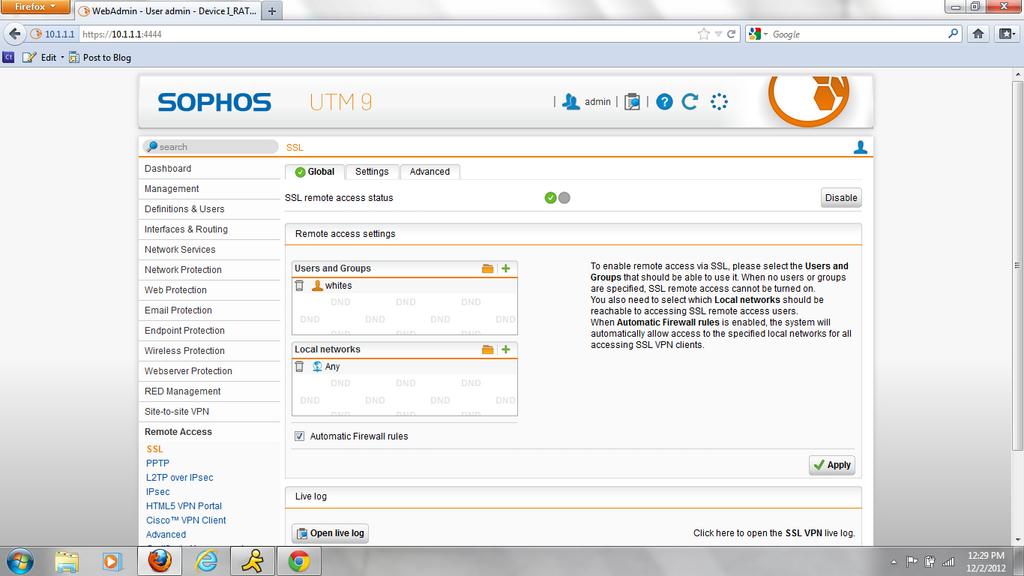Image resolution: width=1024 pixels, height=576 pixels.
Task: Expand the Network Protection menu section
Action: 183,270
